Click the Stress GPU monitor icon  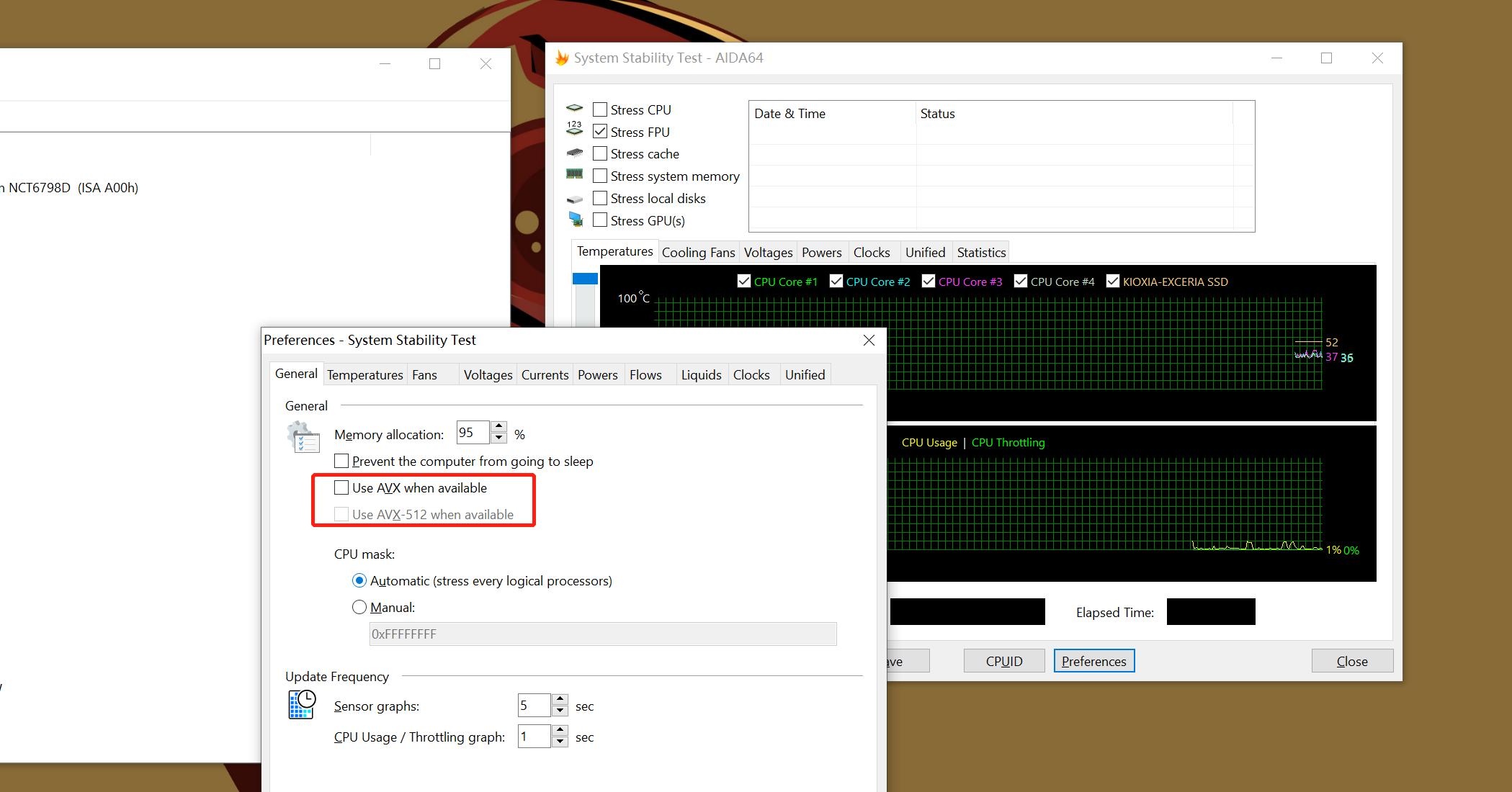[x=575, y=219]
